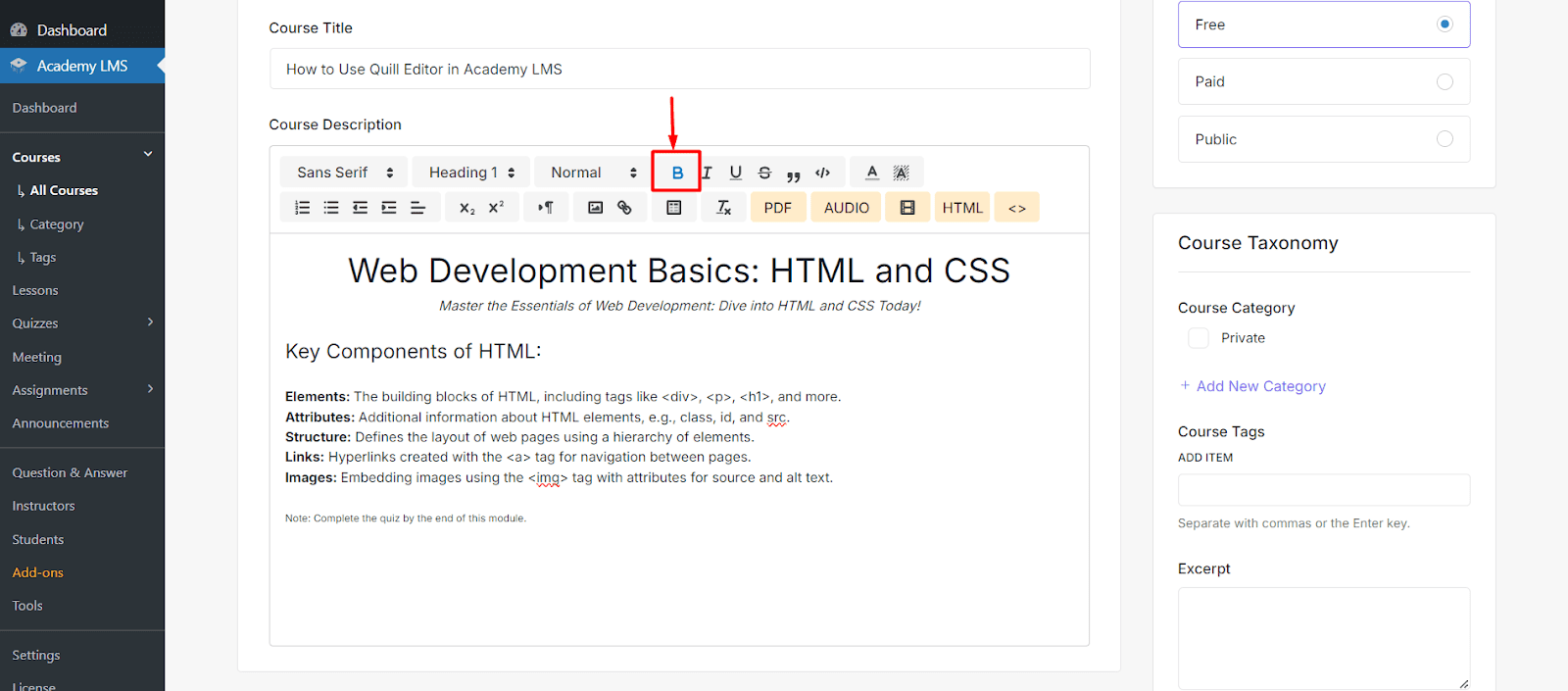Image resolution: width=1568 pixels, height=691 pixels.
Task: Click the Add New Category link
Action: pyautogui.click(x=1259, y=386)
